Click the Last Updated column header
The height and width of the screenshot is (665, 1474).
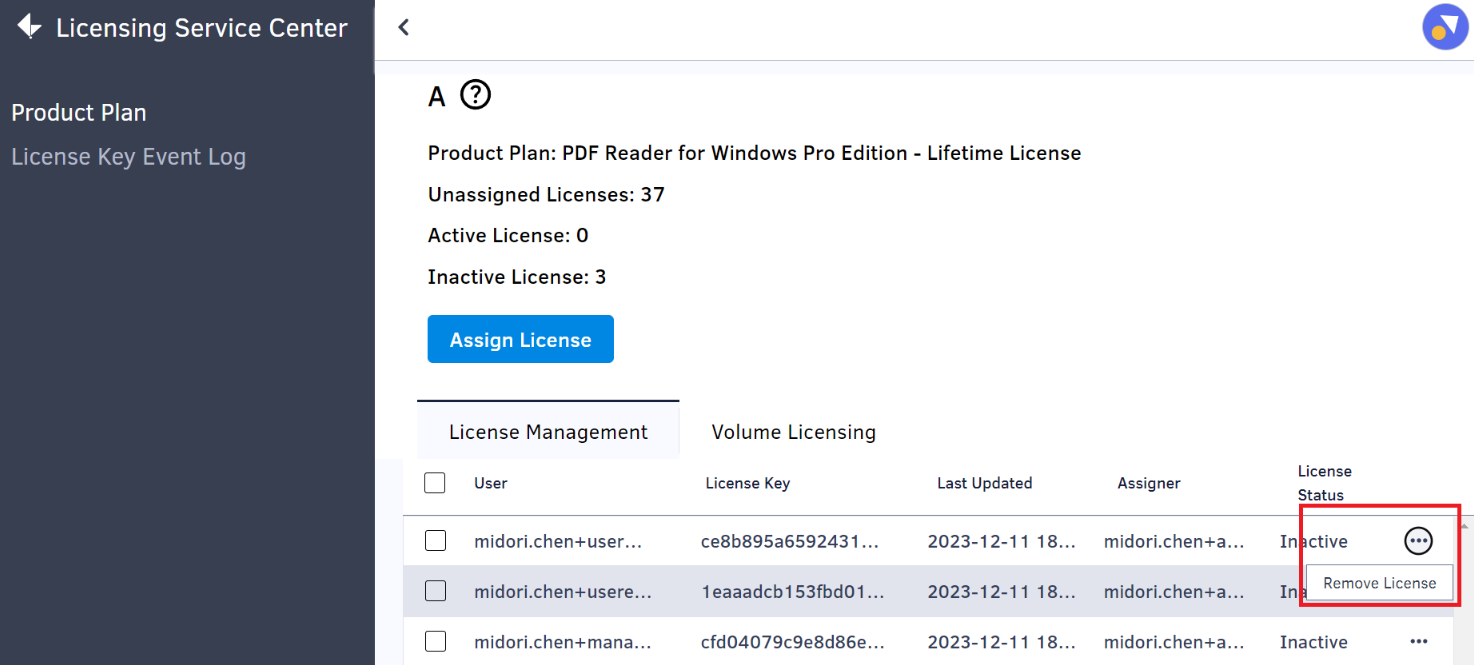pos(985,483)
